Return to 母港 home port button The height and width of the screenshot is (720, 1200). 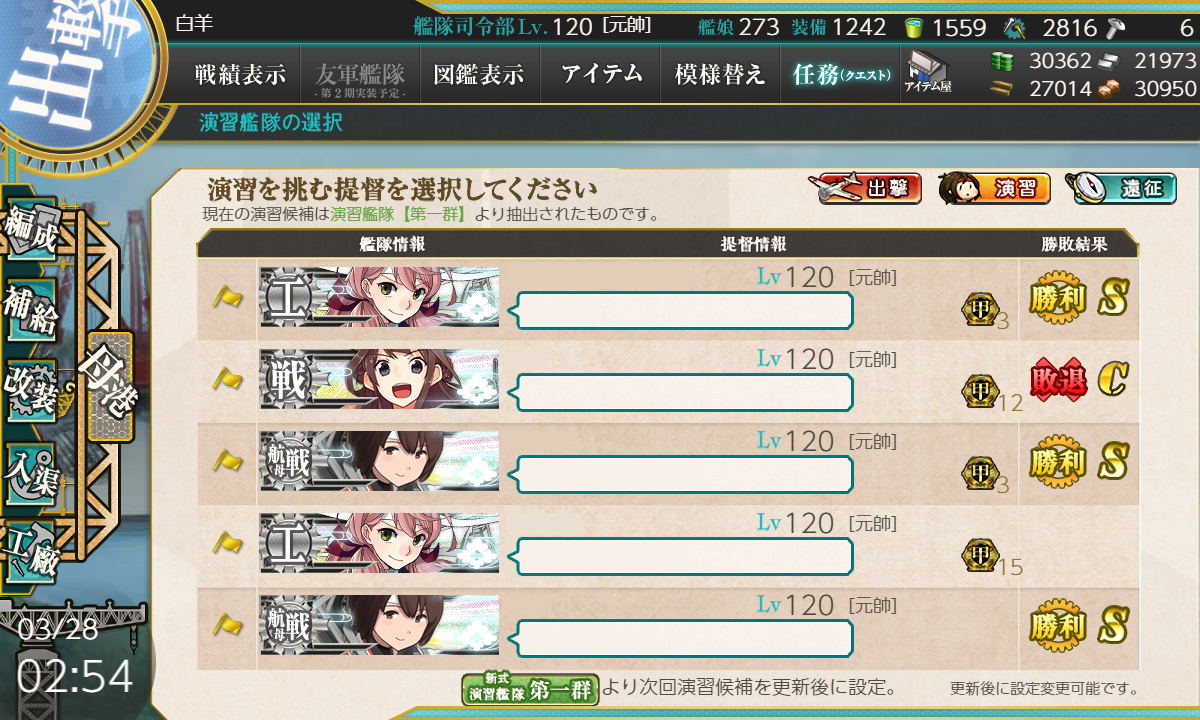[x=110, y=387]
